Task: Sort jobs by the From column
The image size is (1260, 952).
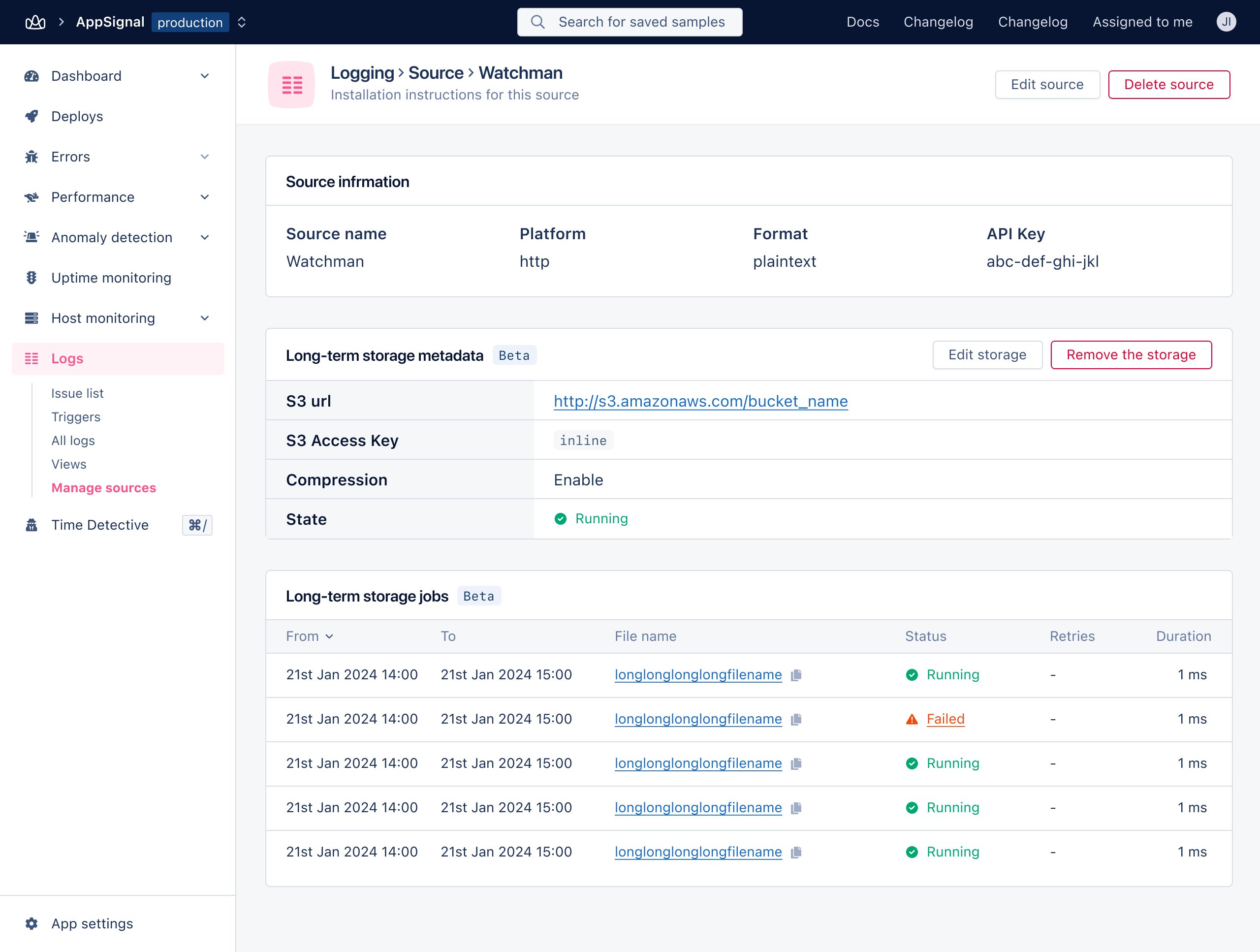Action: (309, 636)
